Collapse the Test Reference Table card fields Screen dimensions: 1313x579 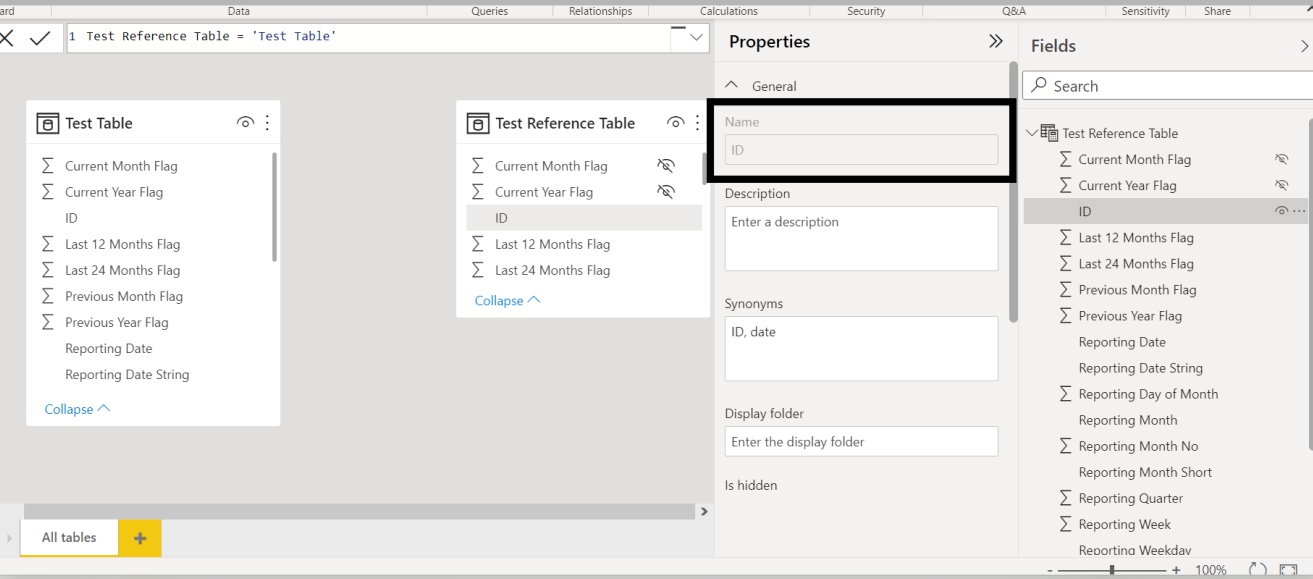pyautogui.click(x=507, y=300)
